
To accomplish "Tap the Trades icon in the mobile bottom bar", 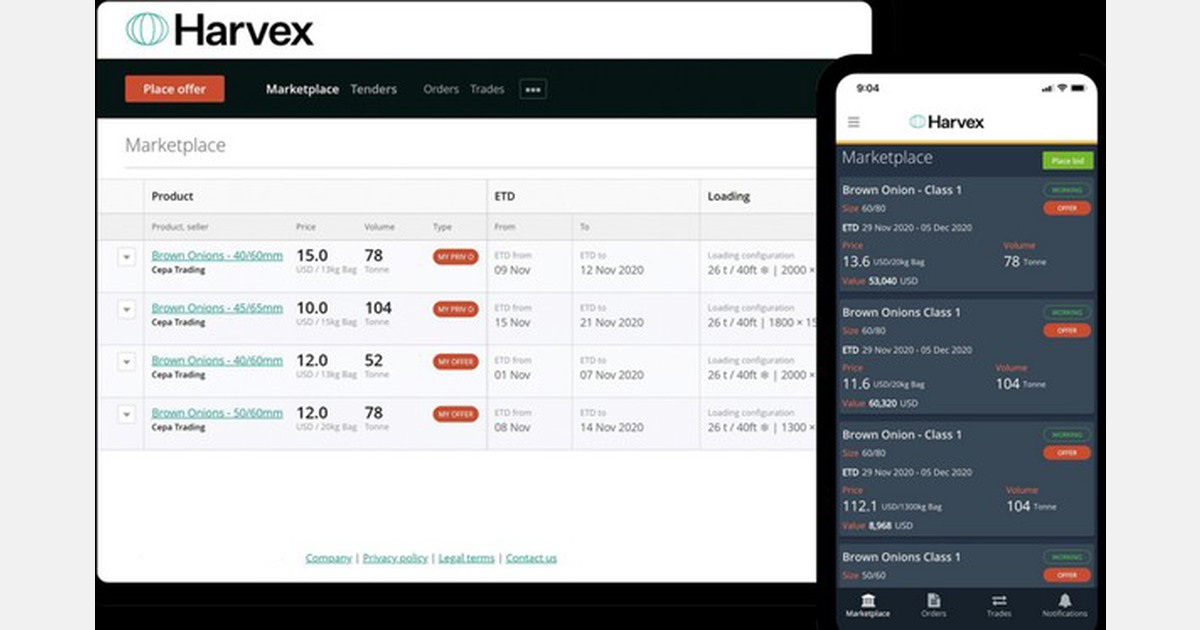I will click(x=999, y=604).
